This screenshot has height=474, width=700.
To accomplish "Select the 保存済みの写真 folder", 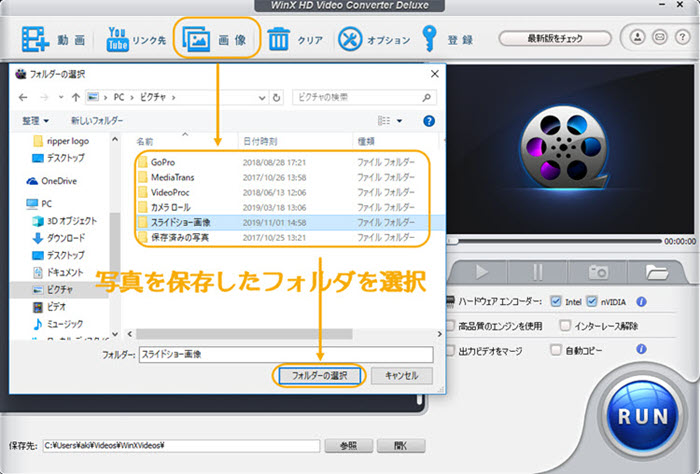I will (179, 237).
